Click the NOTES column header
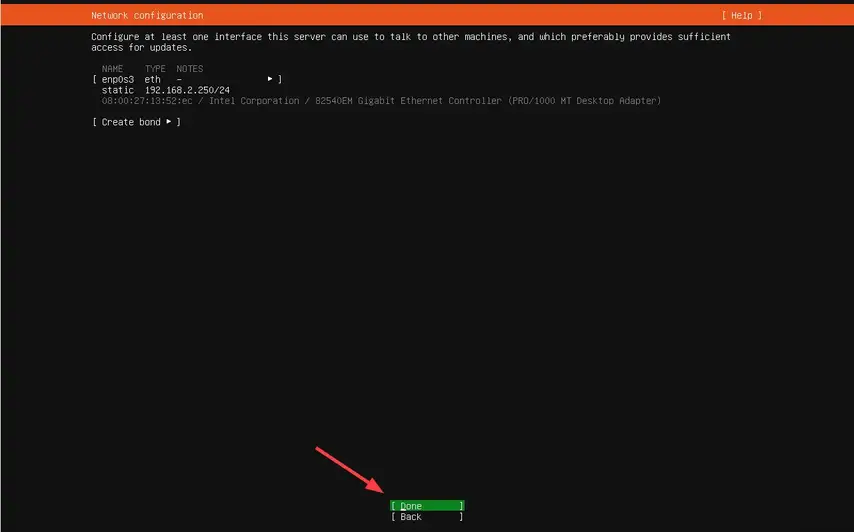Image resolution: width=854 pixels, height=532 pixels. coord(189,69)
